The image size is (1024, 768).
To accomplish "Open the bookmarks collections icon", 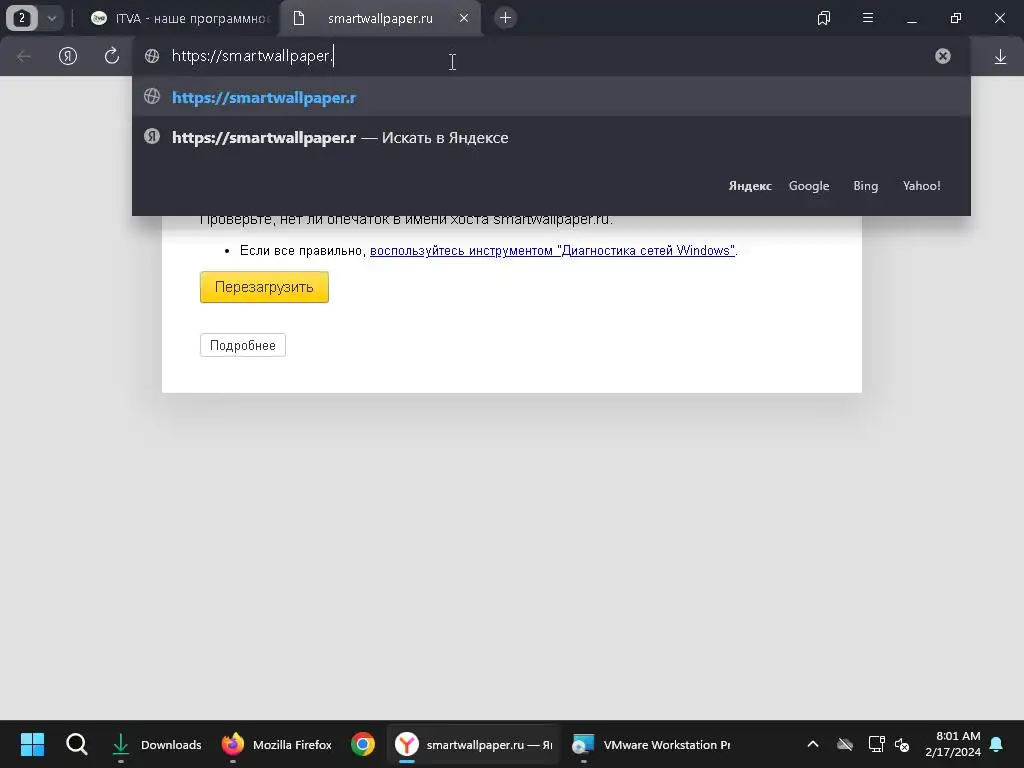I will [x=824, y=18].
